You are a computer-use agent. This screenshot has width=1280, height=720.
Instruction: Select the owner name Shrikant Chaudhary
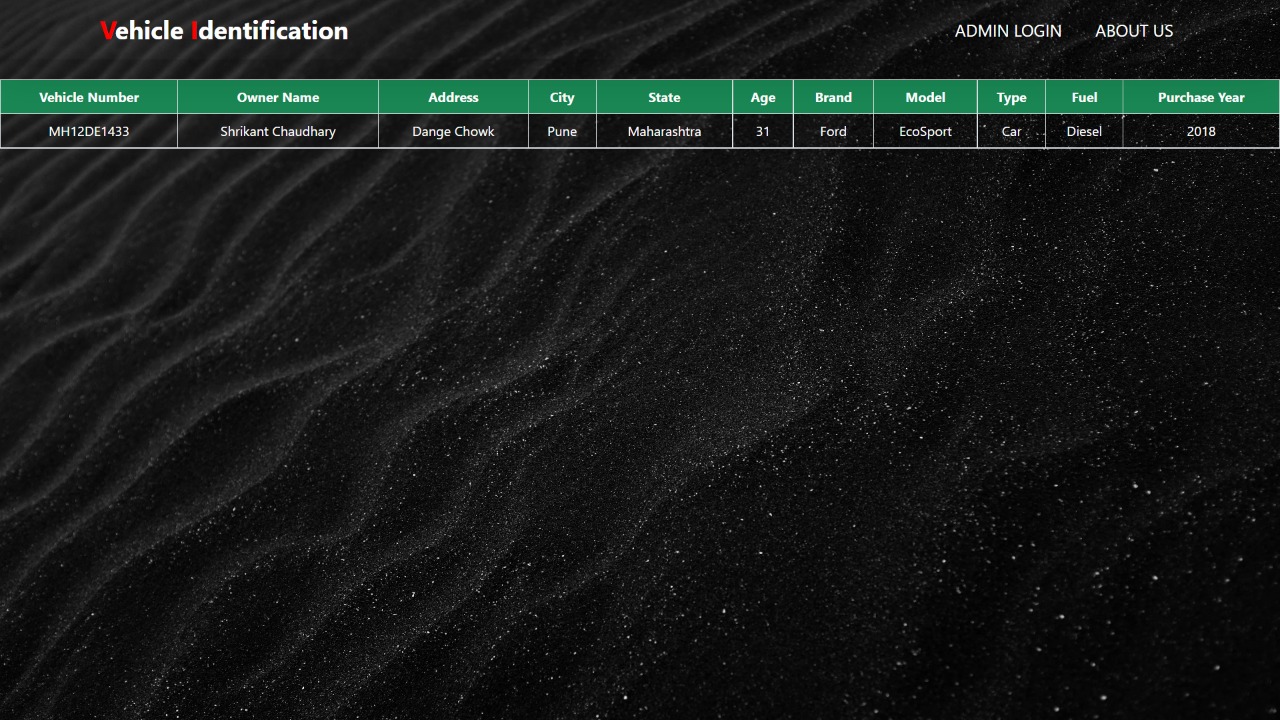[x=277, y=131]
